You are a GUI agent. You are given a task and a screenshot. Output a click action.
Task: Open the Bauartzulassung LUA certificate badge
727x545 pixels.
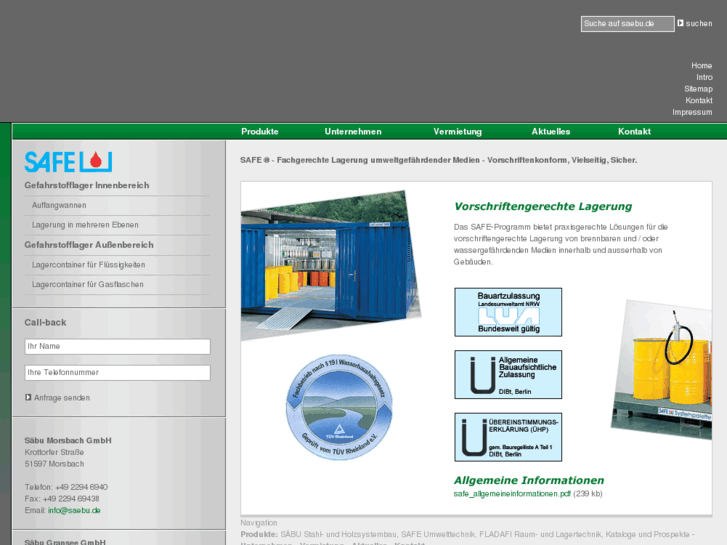point(508,312)
